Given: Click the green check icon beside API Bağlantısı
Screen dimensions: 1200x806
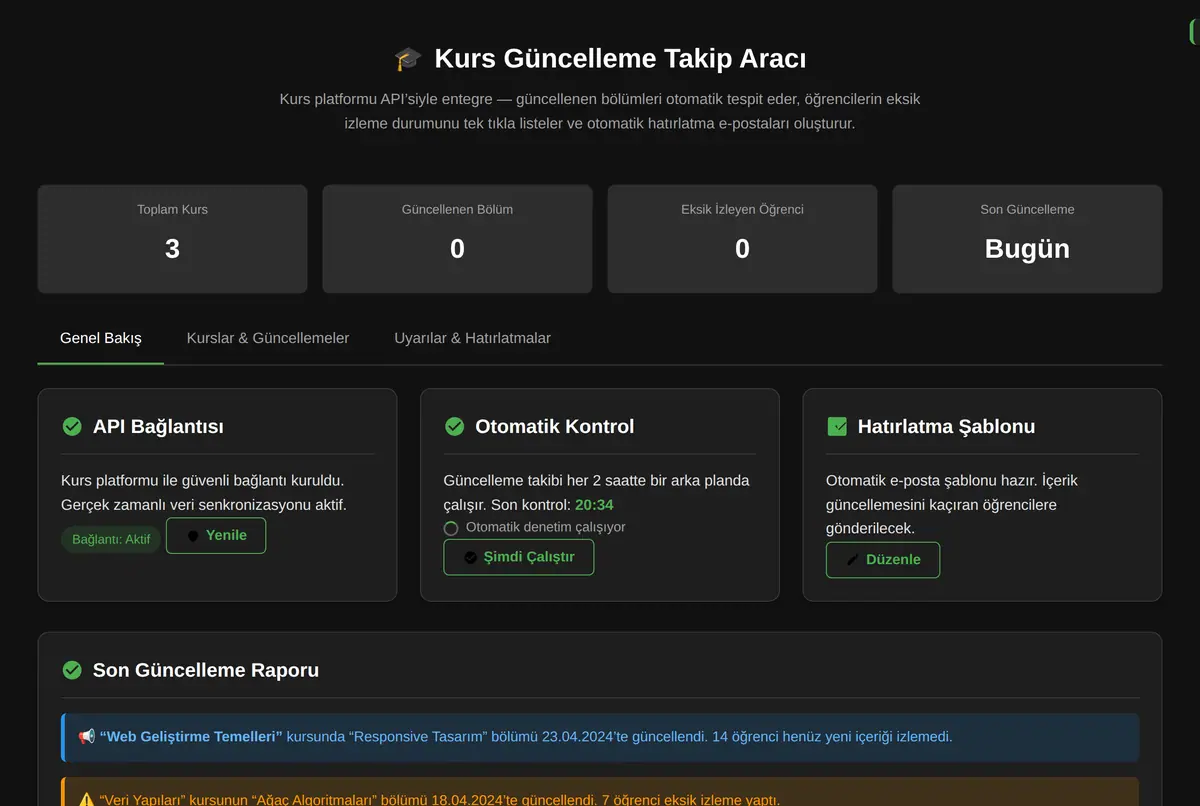Looking at the screenshot, I should (x=72, y=427).
